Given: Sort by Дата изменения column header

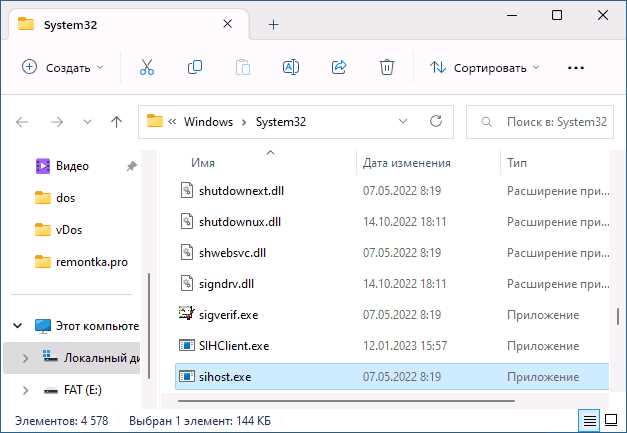Looking at the screenshot, I should coord(407,163).
